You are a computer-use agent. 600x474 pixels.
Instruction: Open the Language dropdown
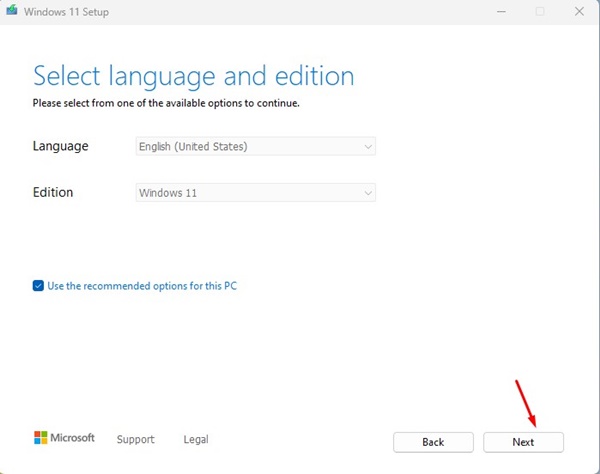(256, 147)
